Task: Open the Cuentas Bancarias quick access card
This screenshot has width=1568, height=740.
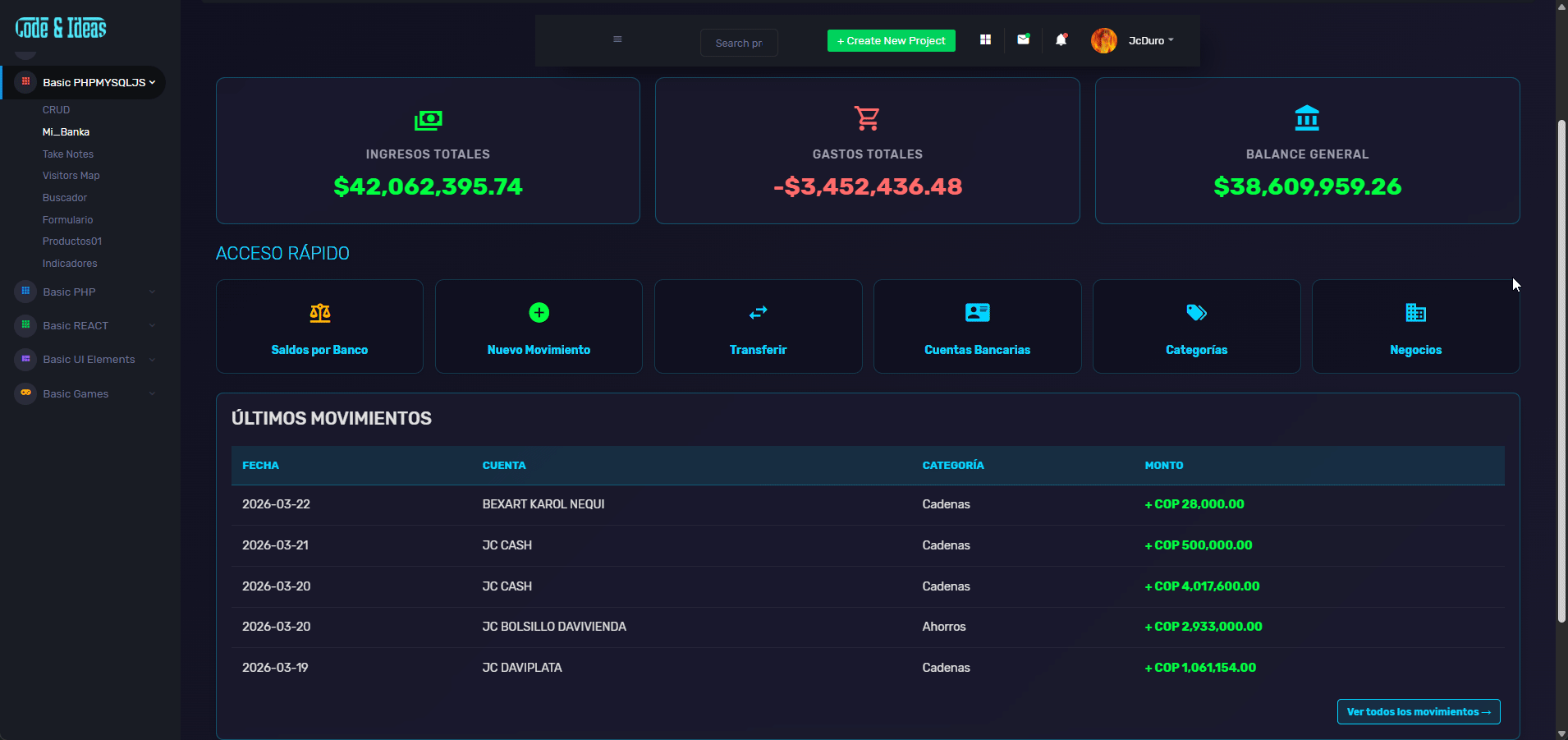Action: coord(977,327)
